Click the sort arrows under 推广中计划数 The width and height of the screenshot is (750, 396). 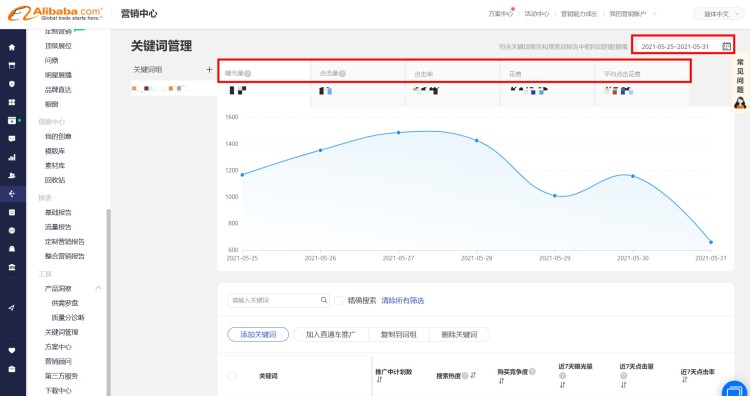(x=379, y=380)
